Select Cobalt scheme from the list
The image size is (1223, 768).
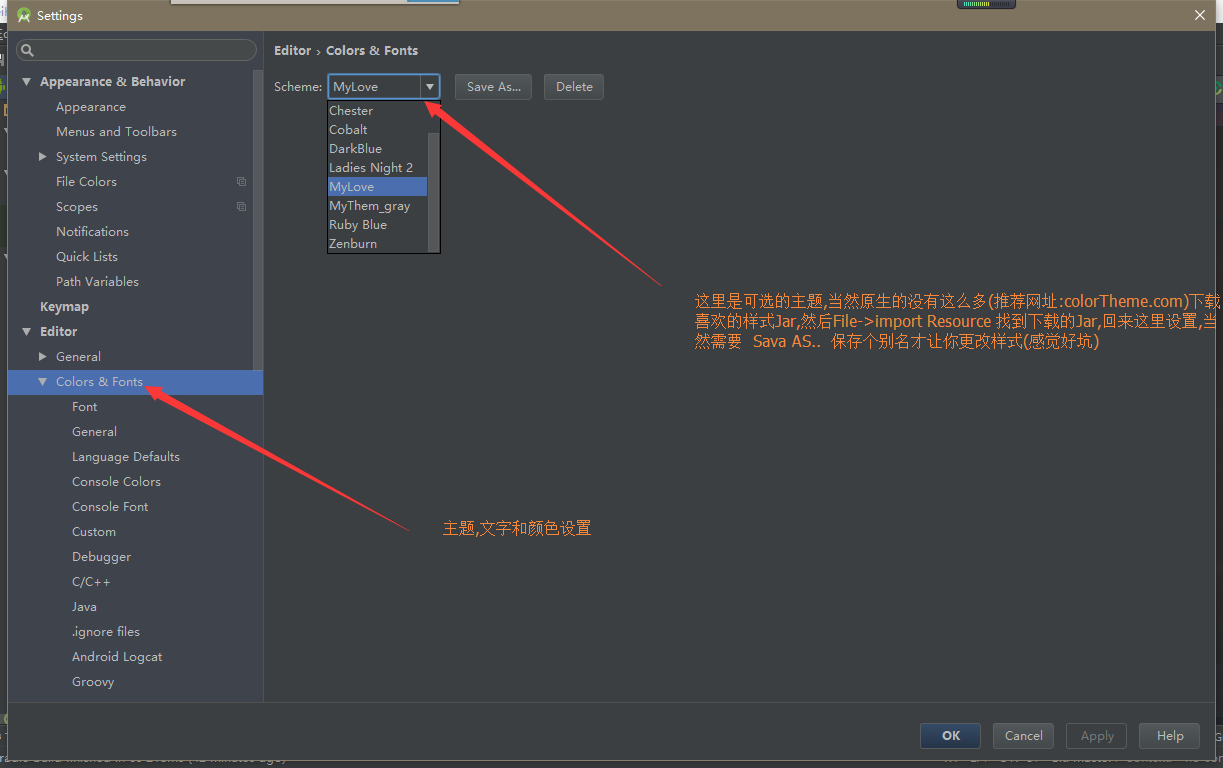[377, 130]
